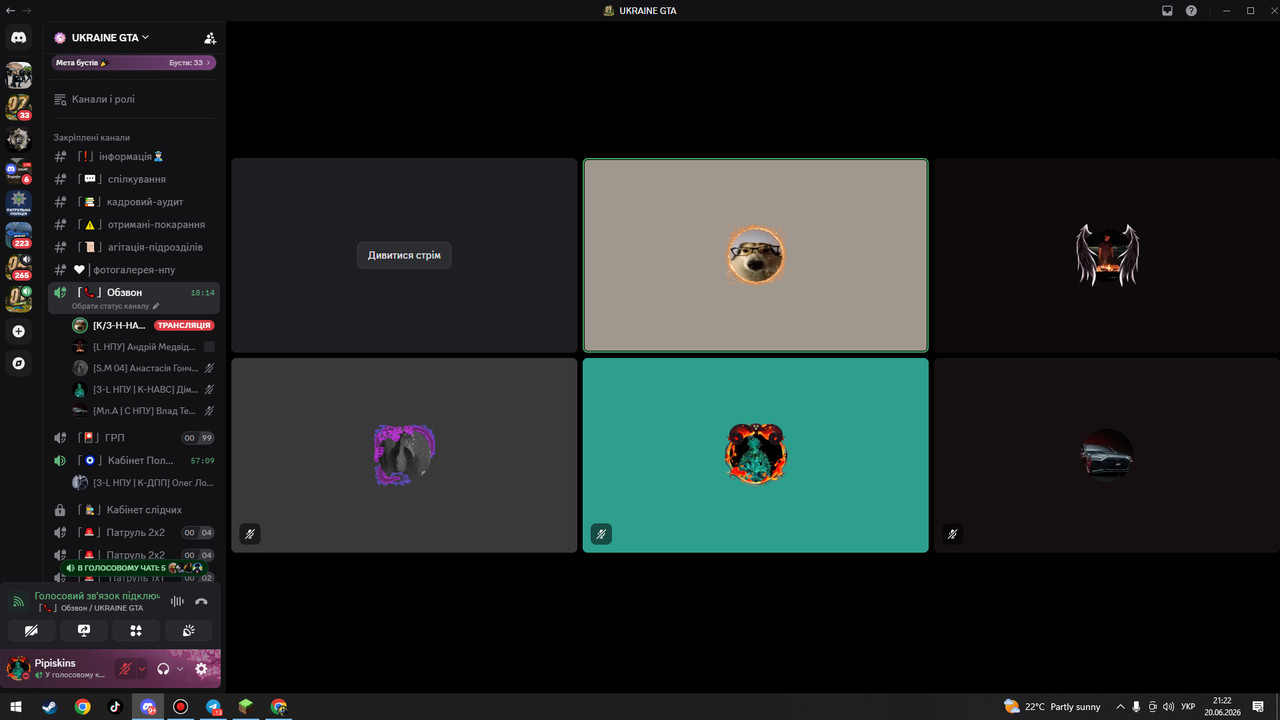Open кадровий-аудит text channel
The image size is (1280, 720).
coord(132,202)
